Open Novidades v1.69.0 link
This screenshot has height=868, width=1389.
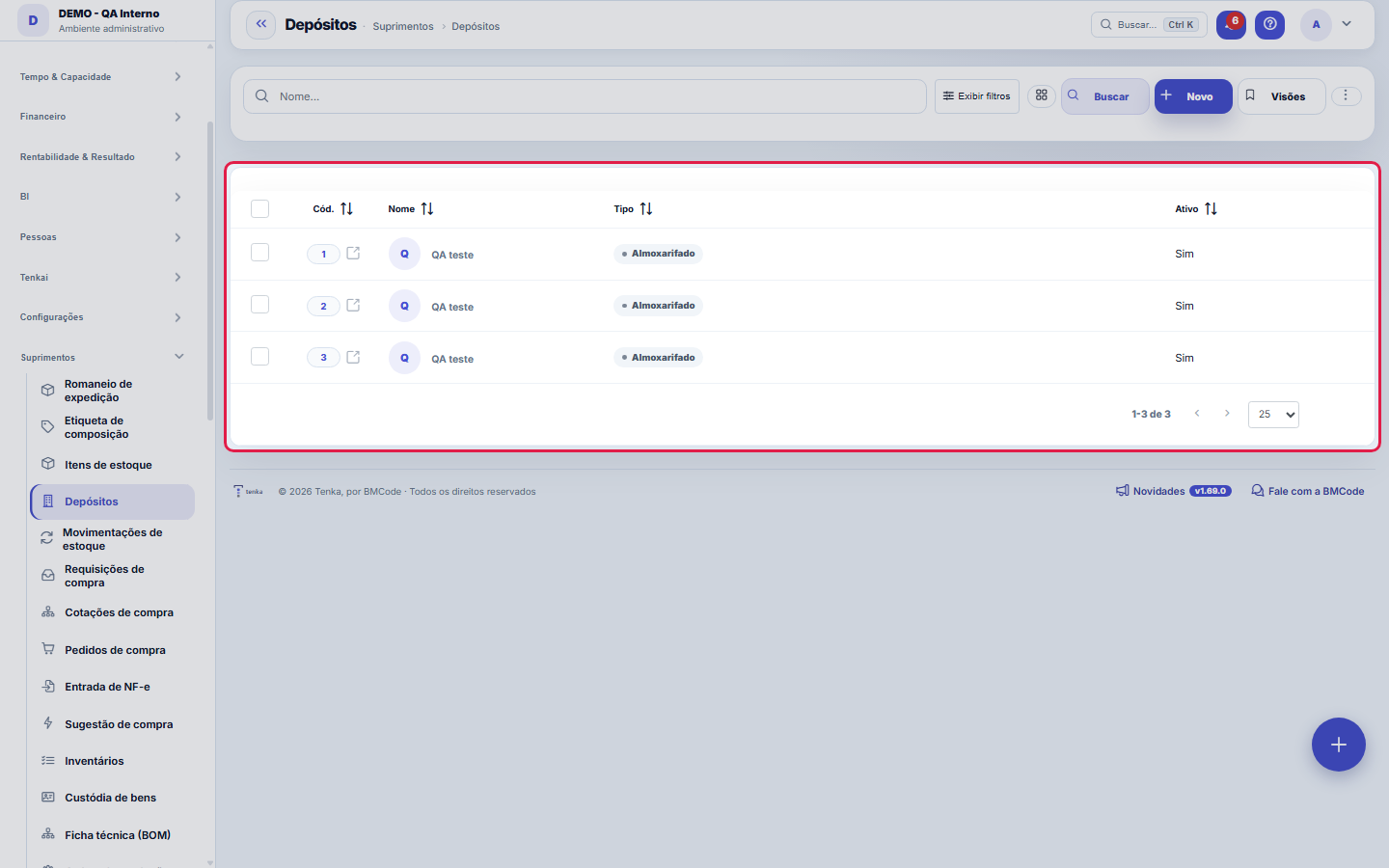(x=1174, y=491)
